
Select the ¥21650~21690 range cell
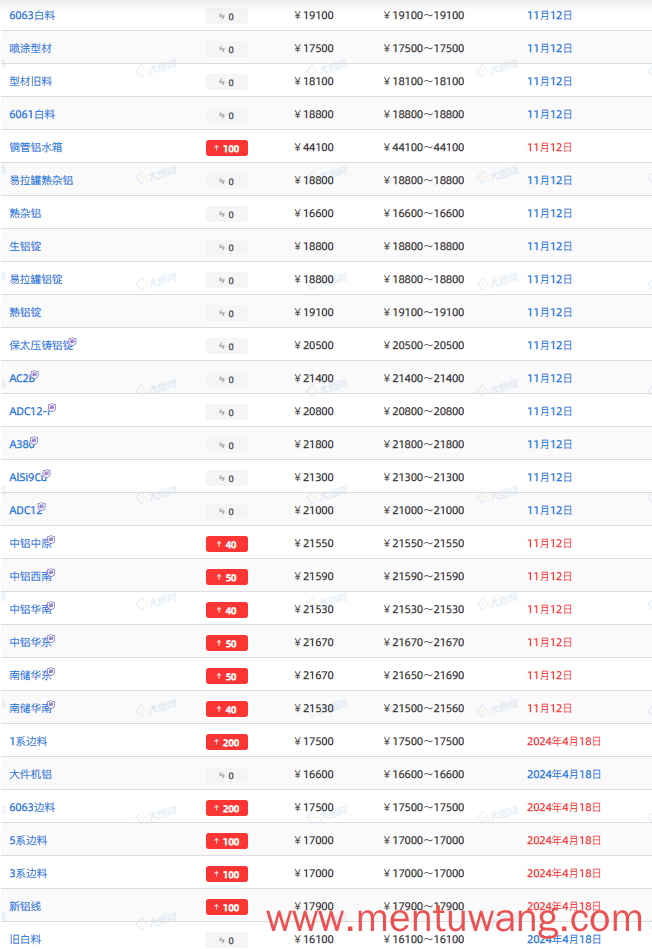(x=424, y=675)
